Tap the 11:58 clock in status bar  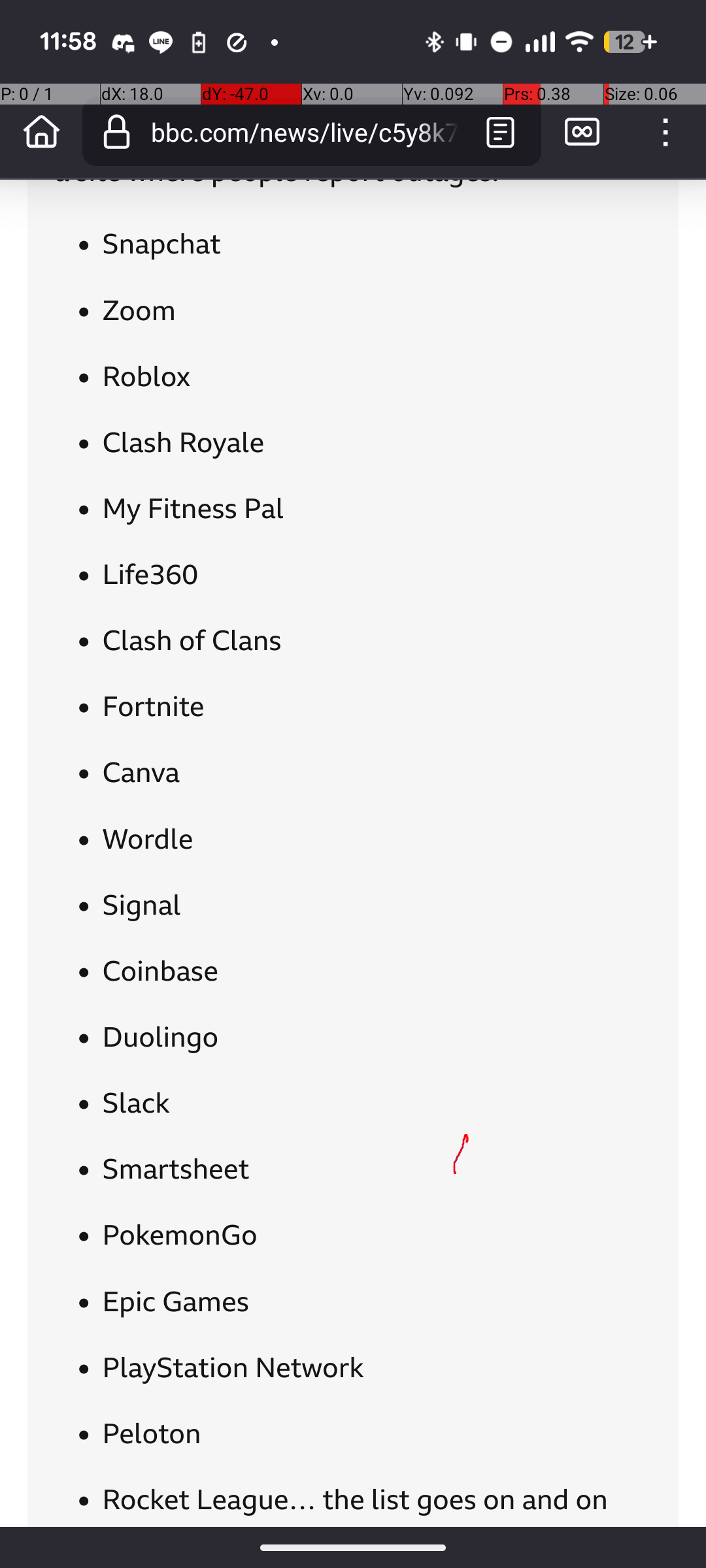pos(68,42)
